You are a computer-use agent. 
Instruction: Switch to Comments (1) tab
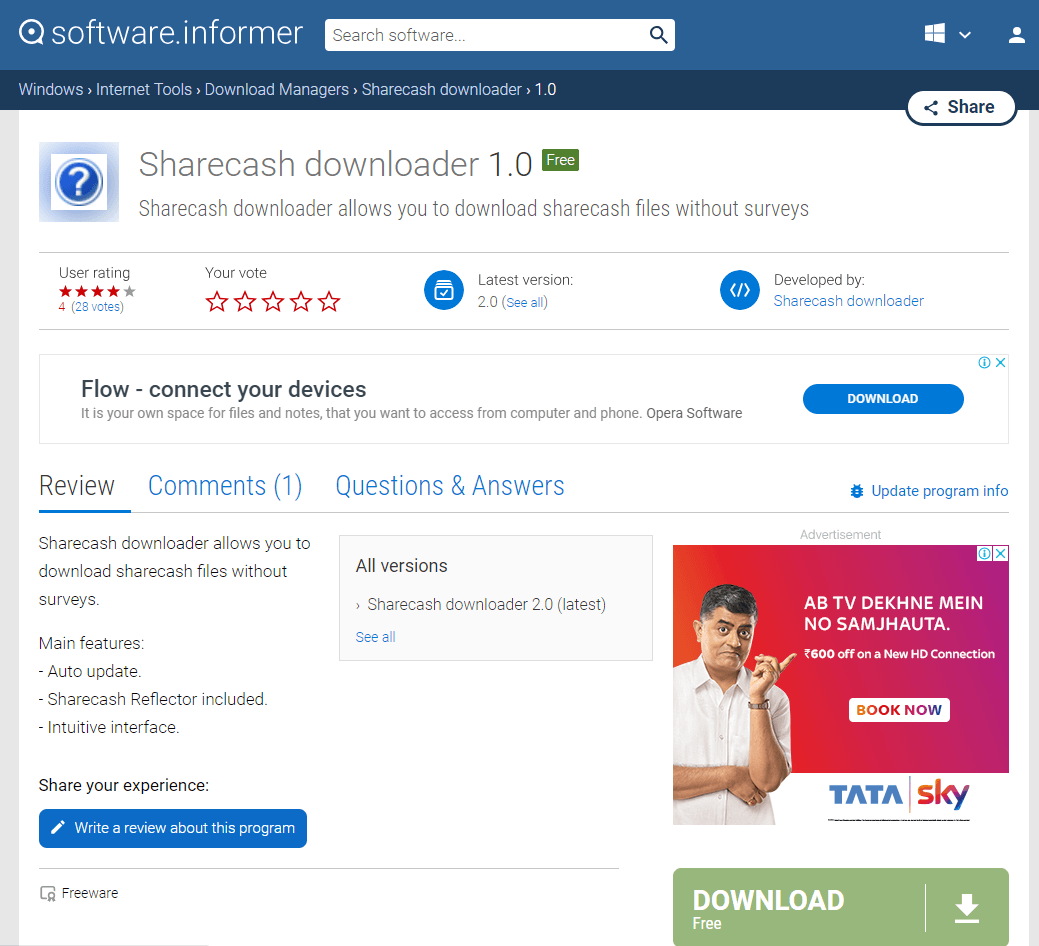(225, 486)
